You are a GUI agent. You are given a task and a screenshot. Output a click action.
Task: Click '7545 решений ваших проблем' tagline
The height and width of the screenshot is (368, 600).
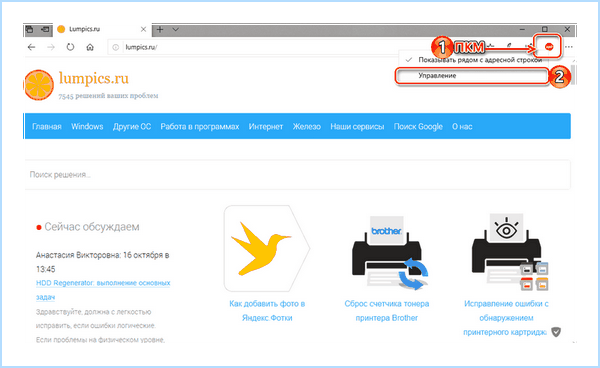(108, 96)
